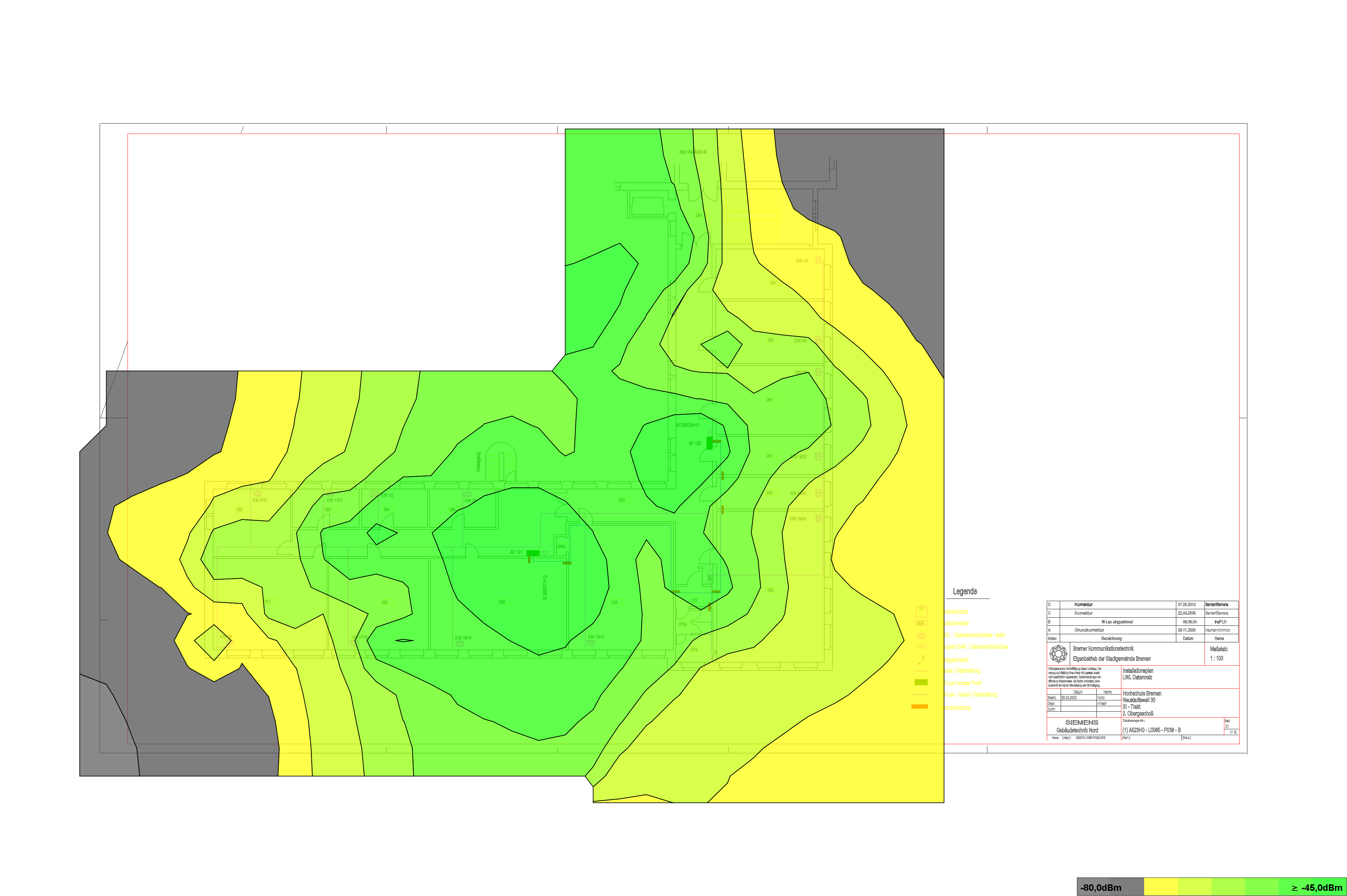Click the Legende heading
The width and height of the screenshot is (1347, 896).
[965, 591]
